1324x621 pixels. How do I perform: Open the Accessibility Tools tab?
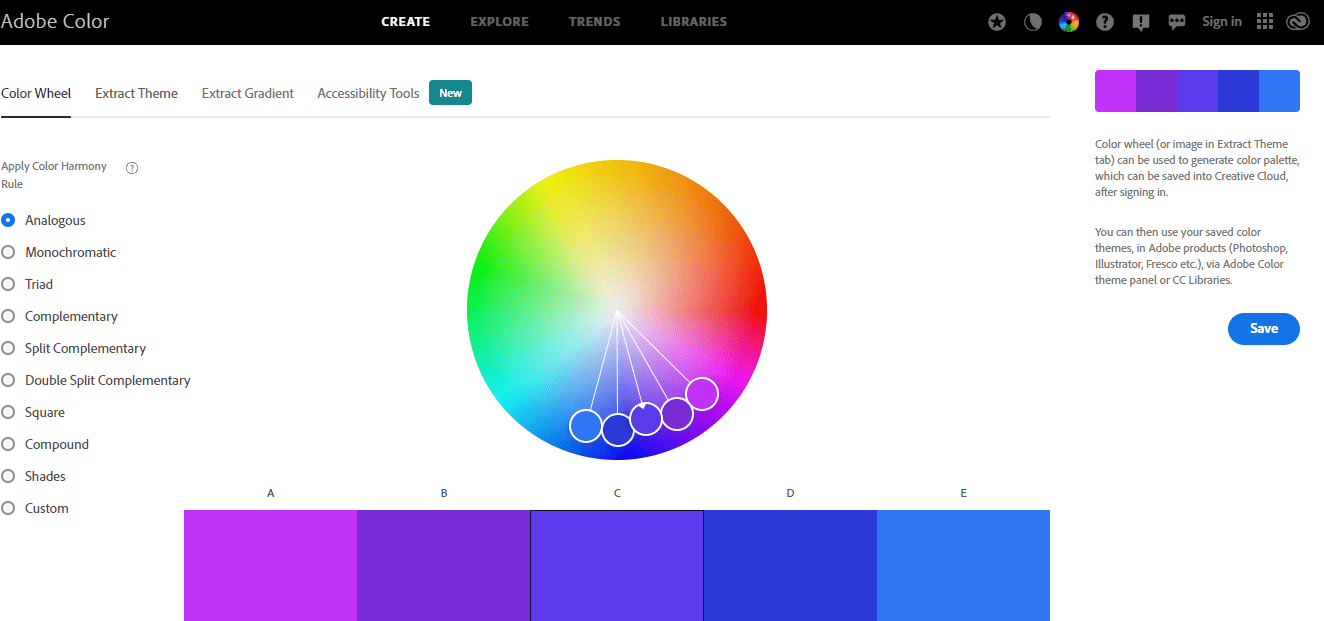[x=368, y=93]
